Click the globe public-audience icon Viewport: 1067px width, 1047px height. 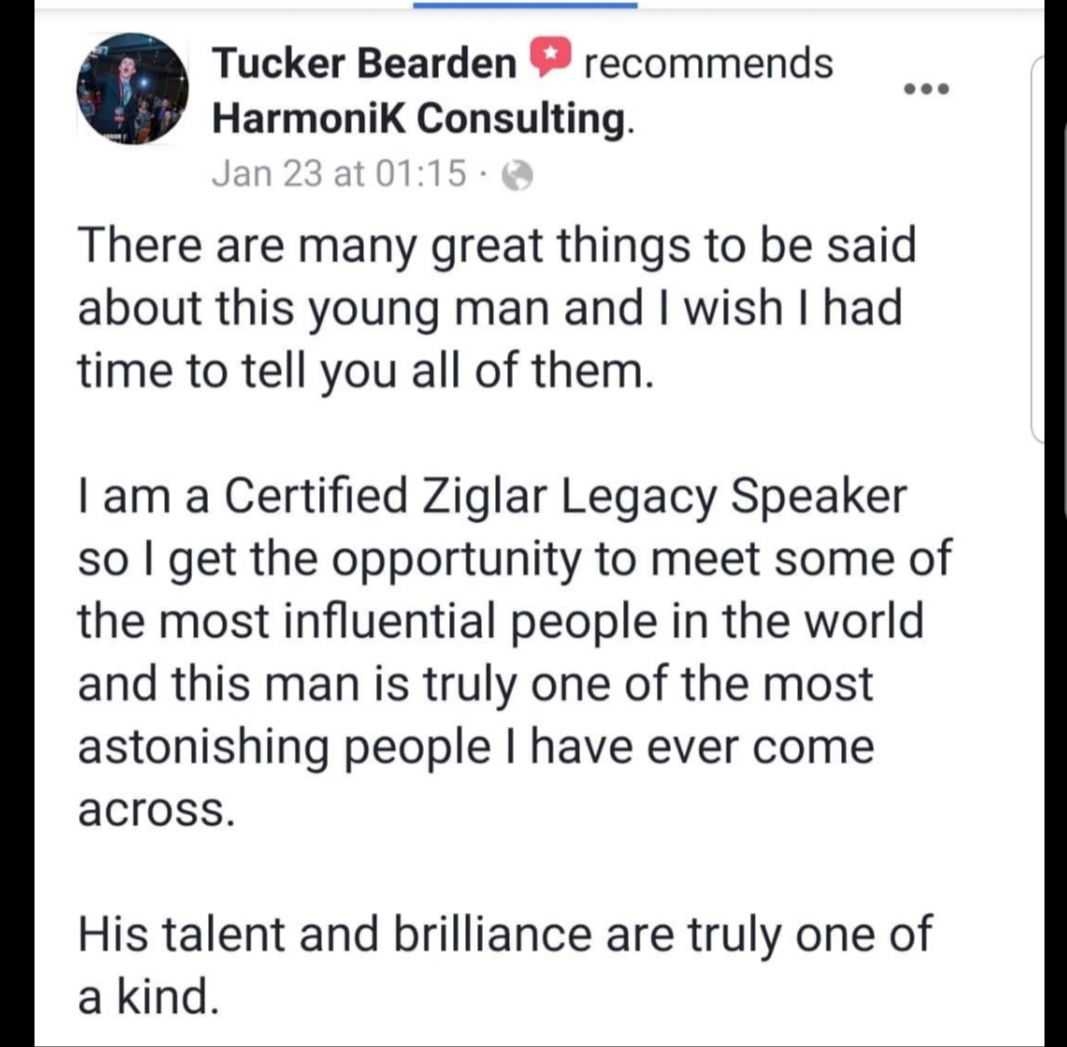click(517, 176)
